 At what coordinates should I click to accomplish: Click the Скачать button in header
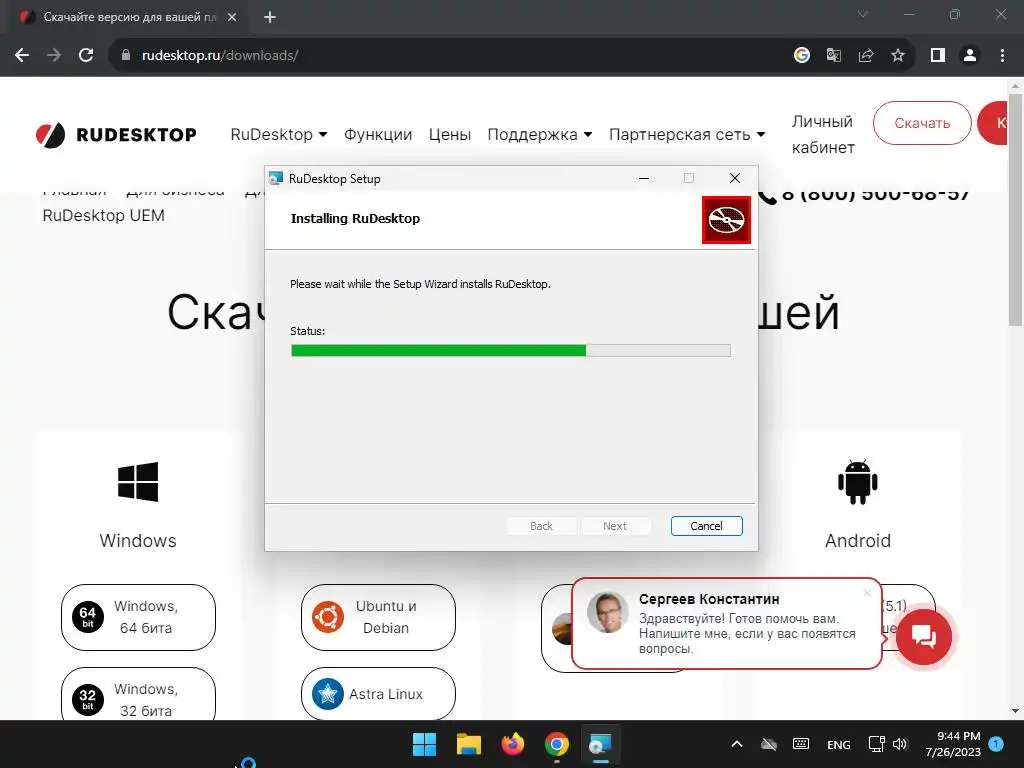pyautogui.click(x=922, y=123)
